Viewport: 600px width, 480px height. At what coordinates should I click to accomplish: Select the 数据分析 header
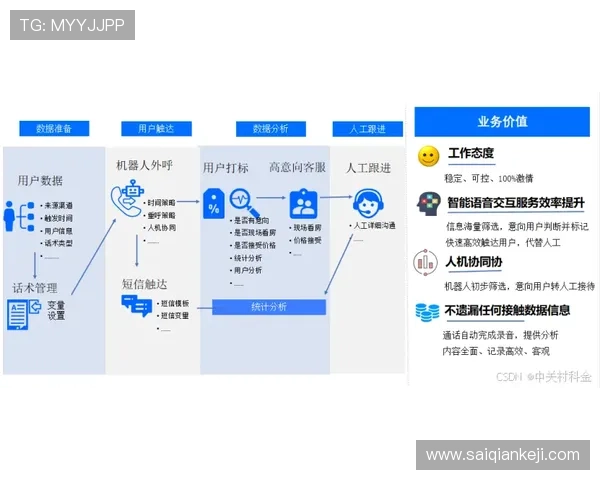[271, 129]
